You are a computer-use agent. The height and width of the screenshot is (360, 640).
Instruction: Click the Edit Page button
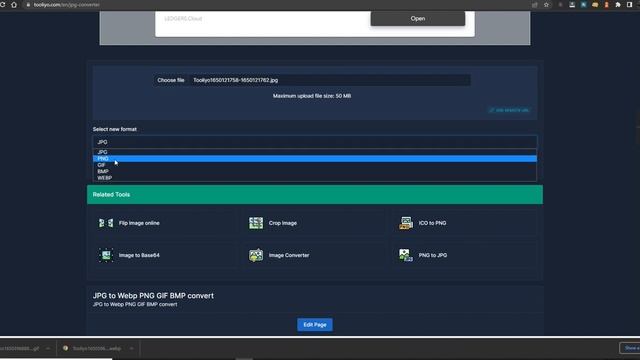pyautogui.click(x=315, y=324)
